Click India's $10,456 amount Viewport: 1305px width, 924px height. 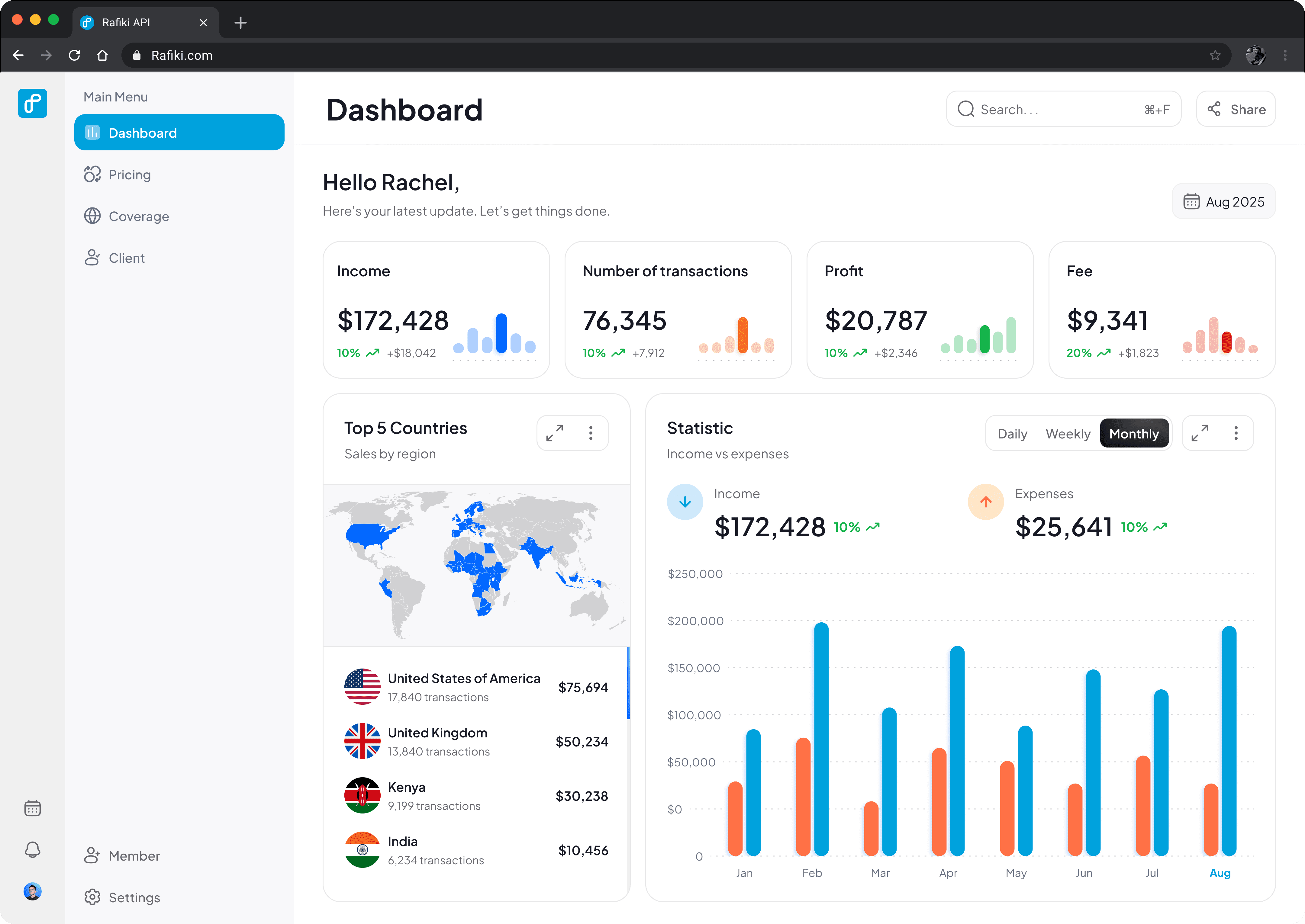[x=583, y=850]
